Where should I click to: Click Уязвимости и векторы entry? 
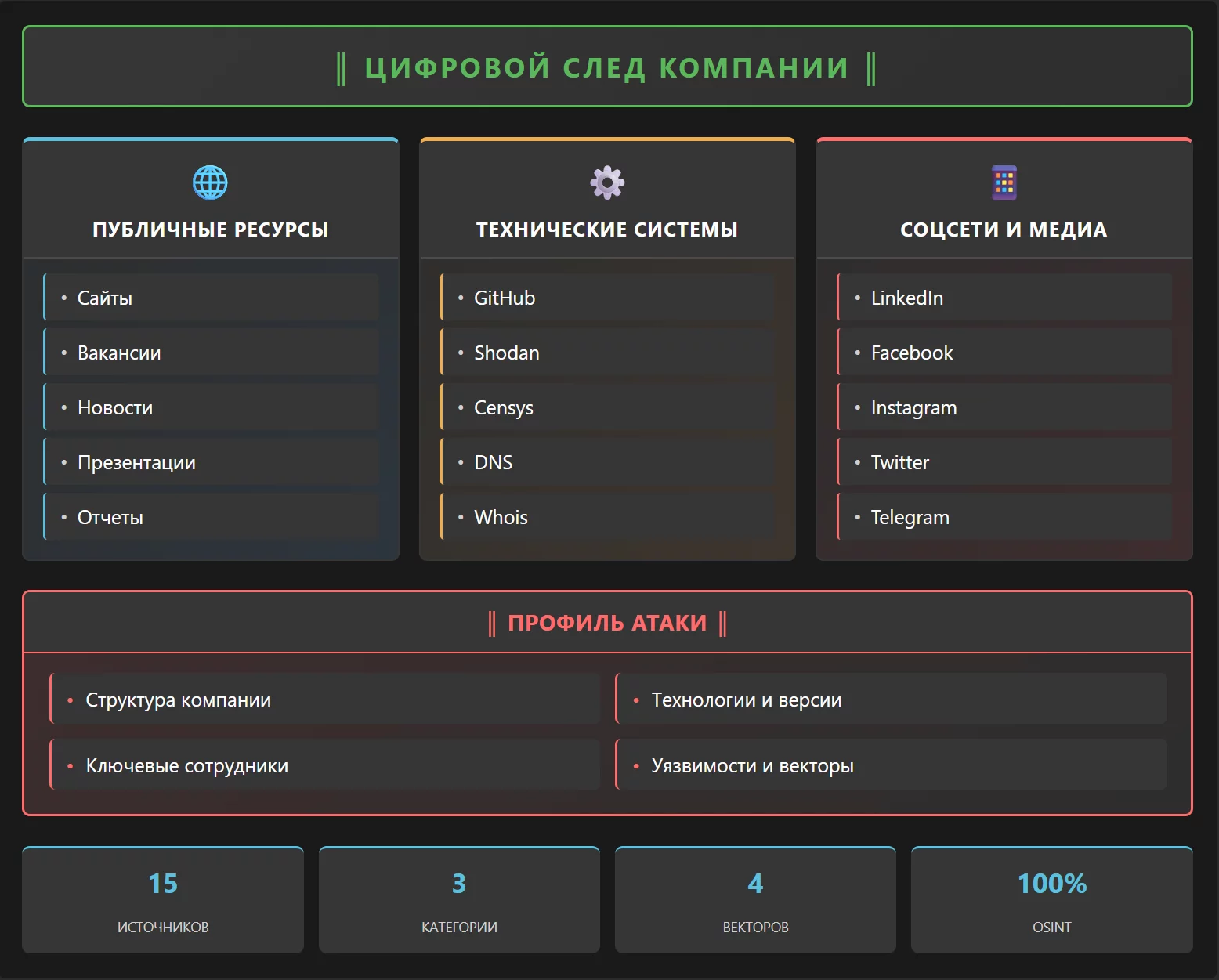(x=891, y=765)
